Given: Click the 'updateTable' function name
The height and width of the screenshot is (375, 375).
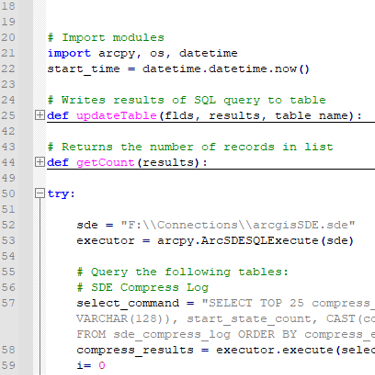Looking at the screenshot, I should (116, 115).
